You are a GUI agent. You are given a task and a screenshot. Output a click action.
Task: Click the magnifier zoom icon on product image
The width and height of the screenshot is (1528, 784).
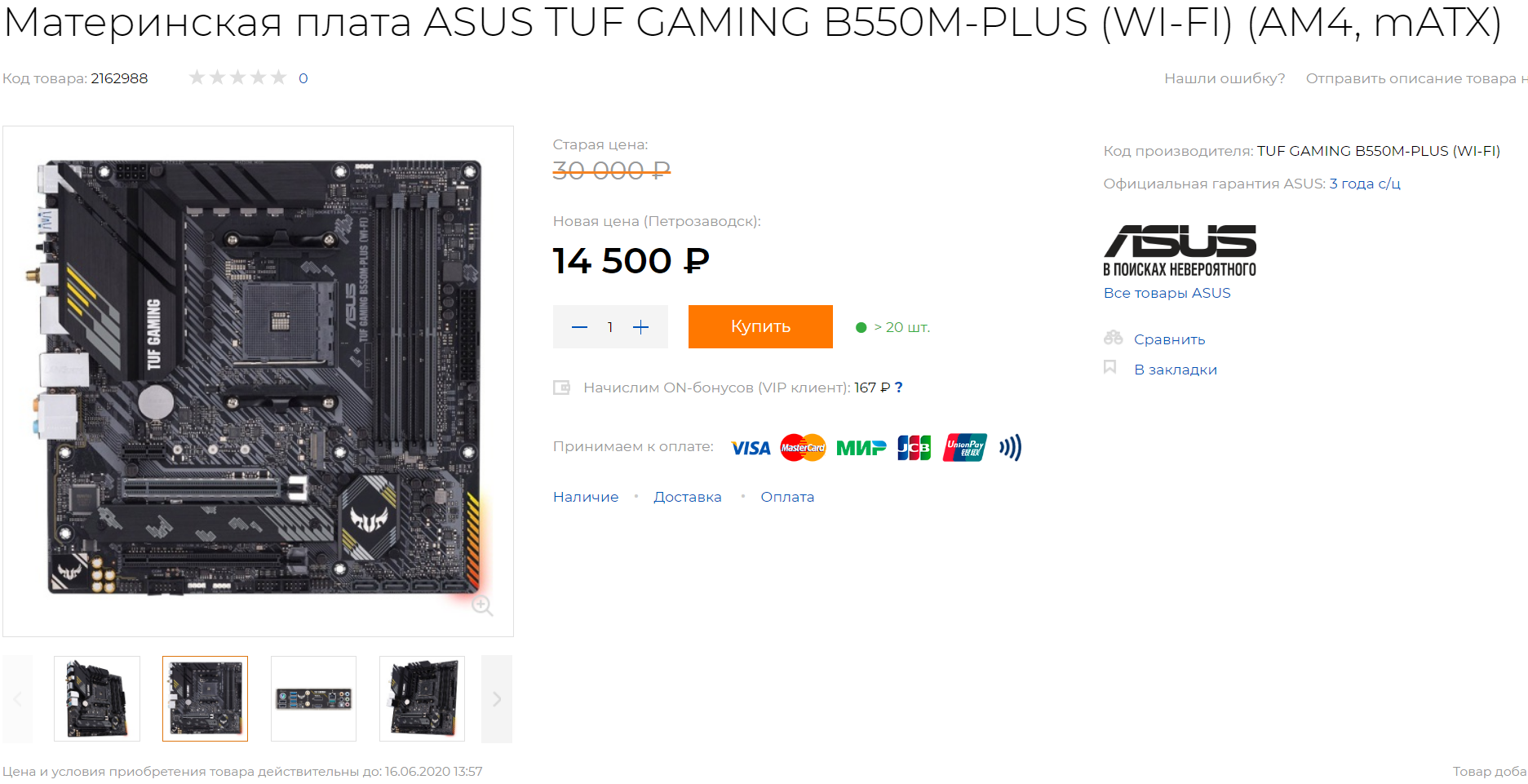point(482,605)
